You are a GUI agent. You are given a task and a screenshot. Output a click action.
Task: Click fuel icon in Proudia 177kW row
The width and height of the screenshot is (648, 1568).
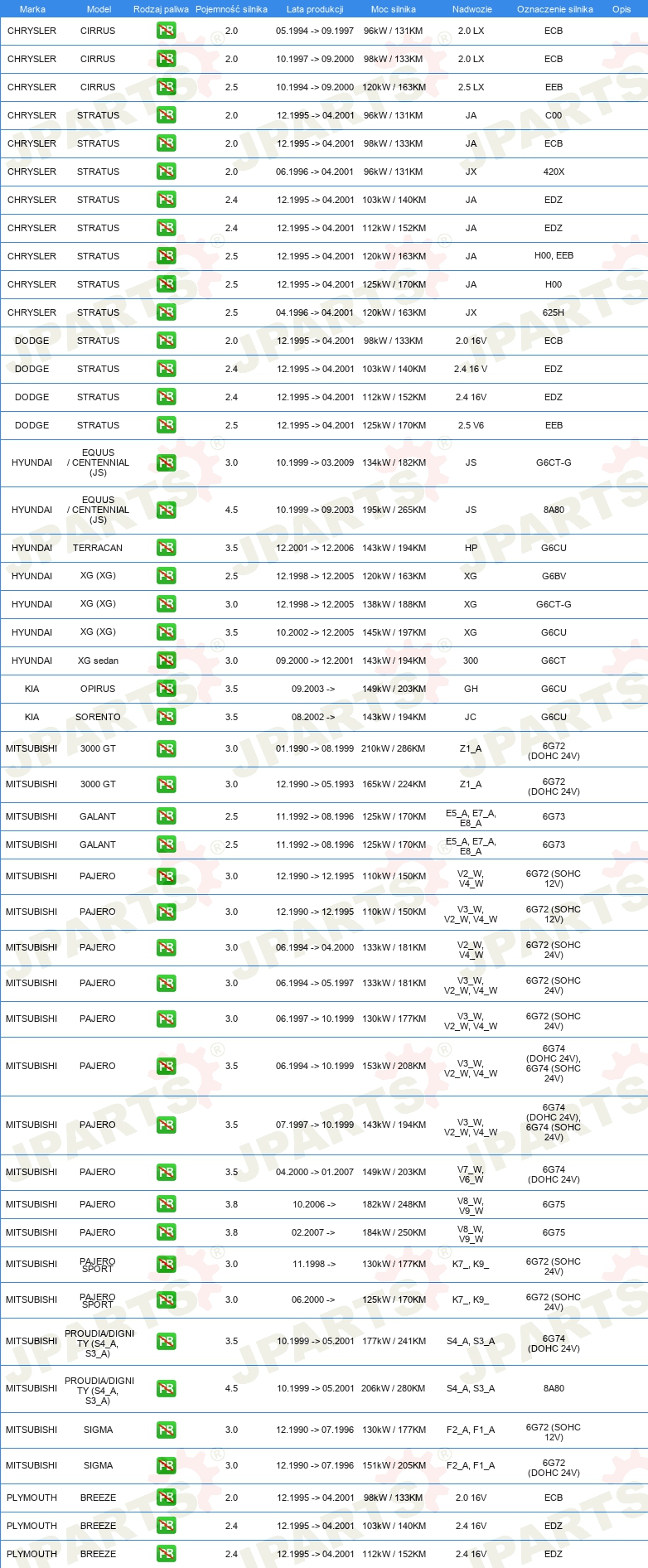(167, 1341)
